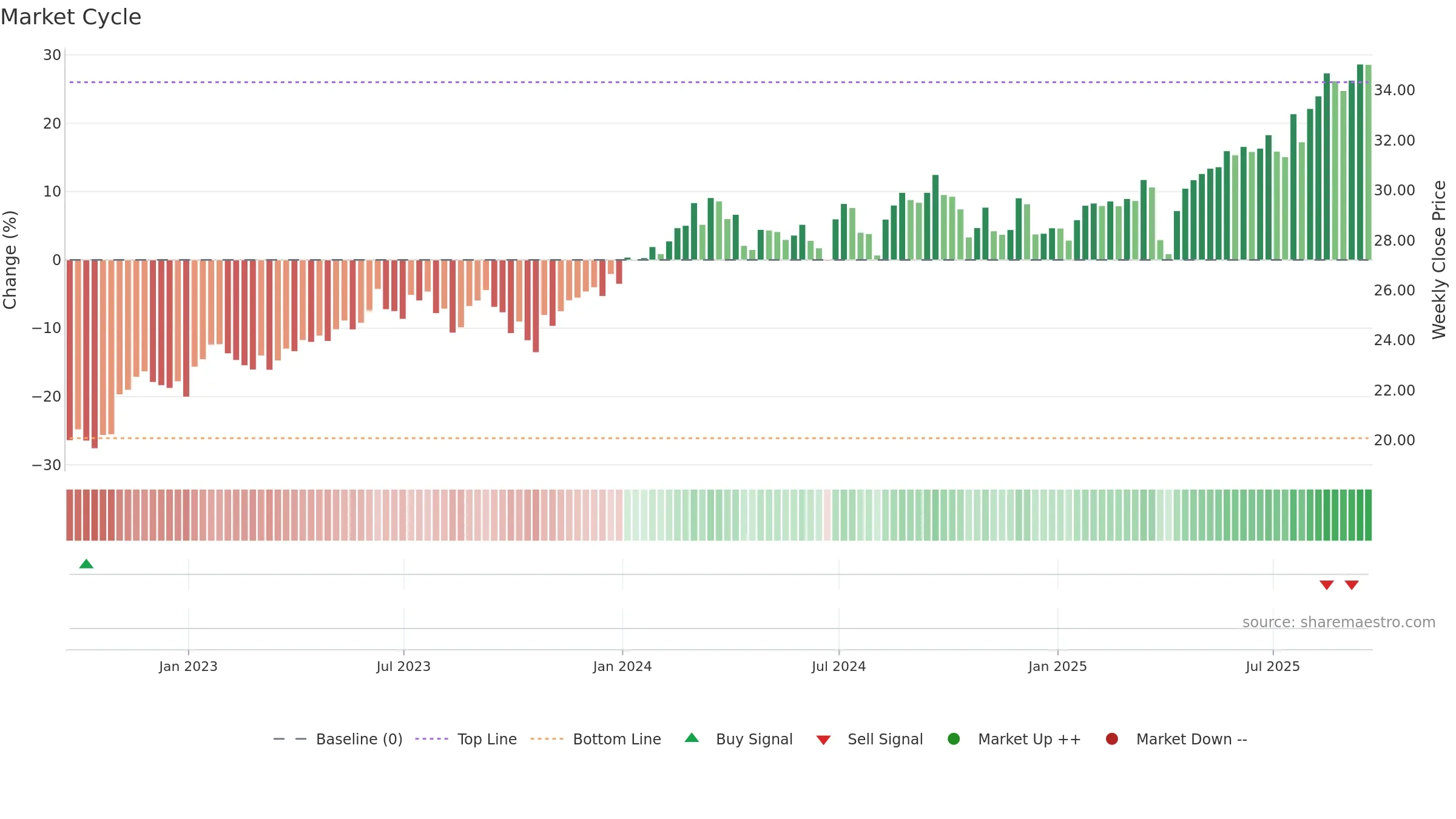This screenshot has width=1456, height=819.
Task: Click the Market Cycle chart title
Action: [71, 17]
